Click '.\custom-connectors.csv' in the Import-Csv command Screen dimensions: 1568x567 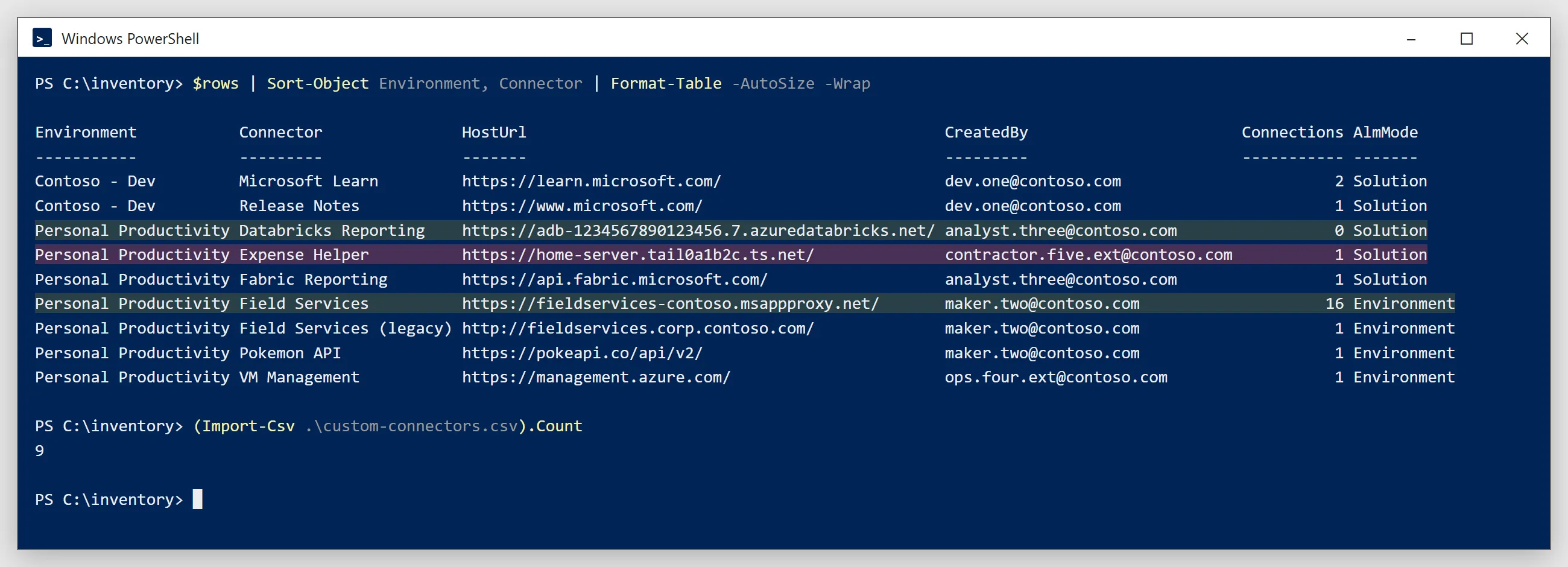point(411,426)
